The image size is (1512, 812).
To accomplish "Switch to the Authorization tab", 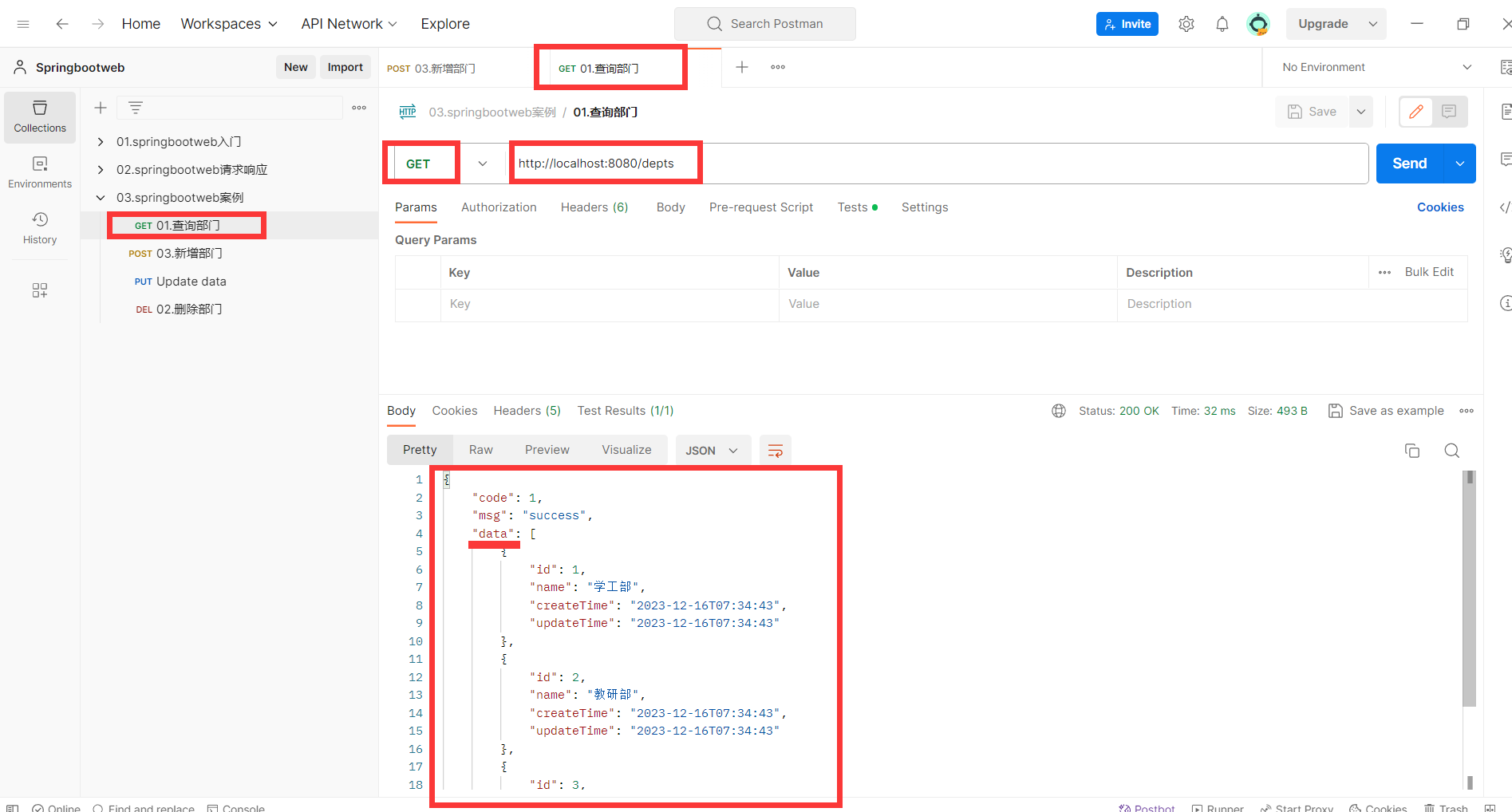I will pos(499,207).
